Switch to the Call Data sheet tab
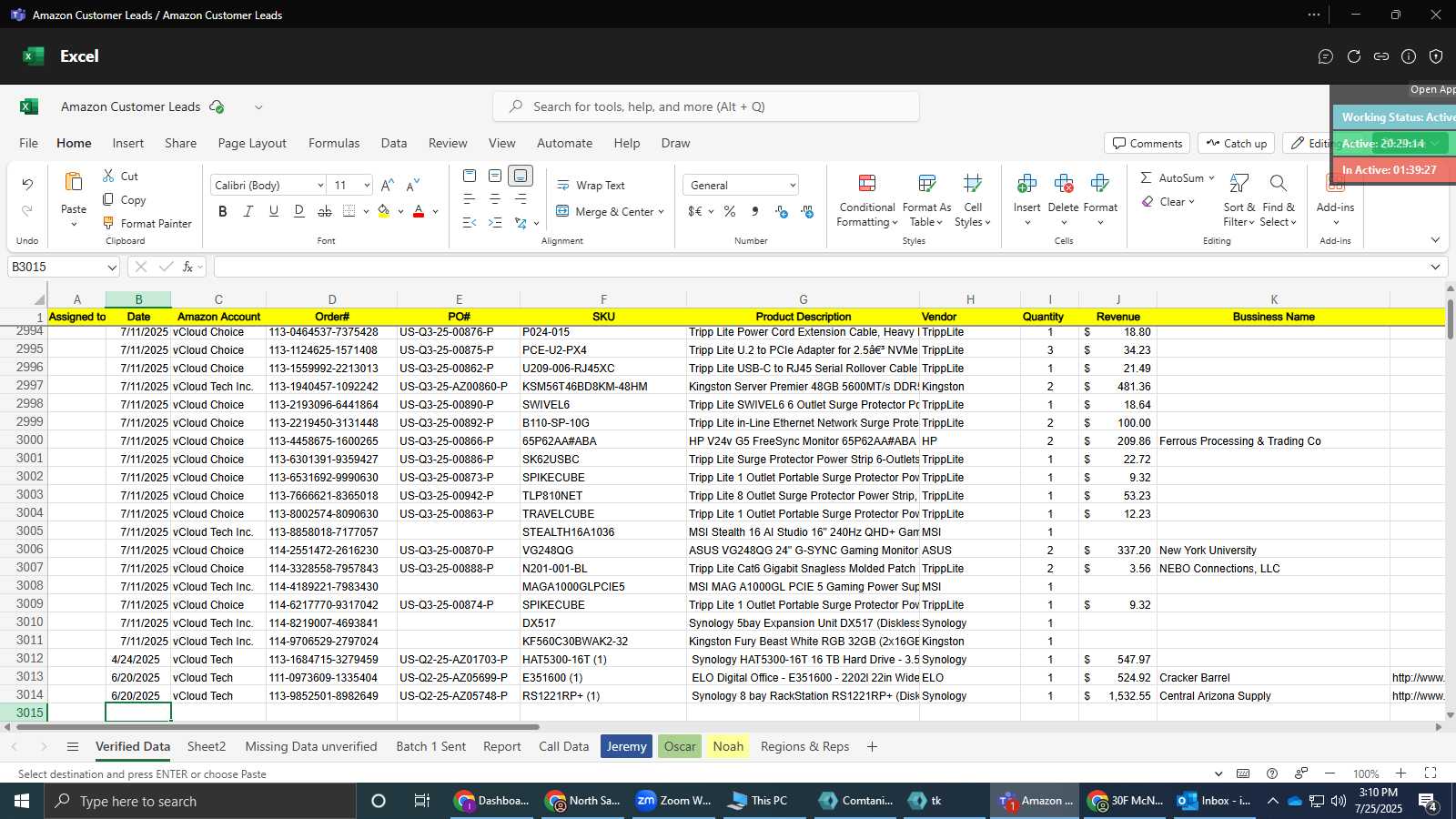Image resolution: width=1456 pixels, height=819 pixels. [x=563, y=746]
